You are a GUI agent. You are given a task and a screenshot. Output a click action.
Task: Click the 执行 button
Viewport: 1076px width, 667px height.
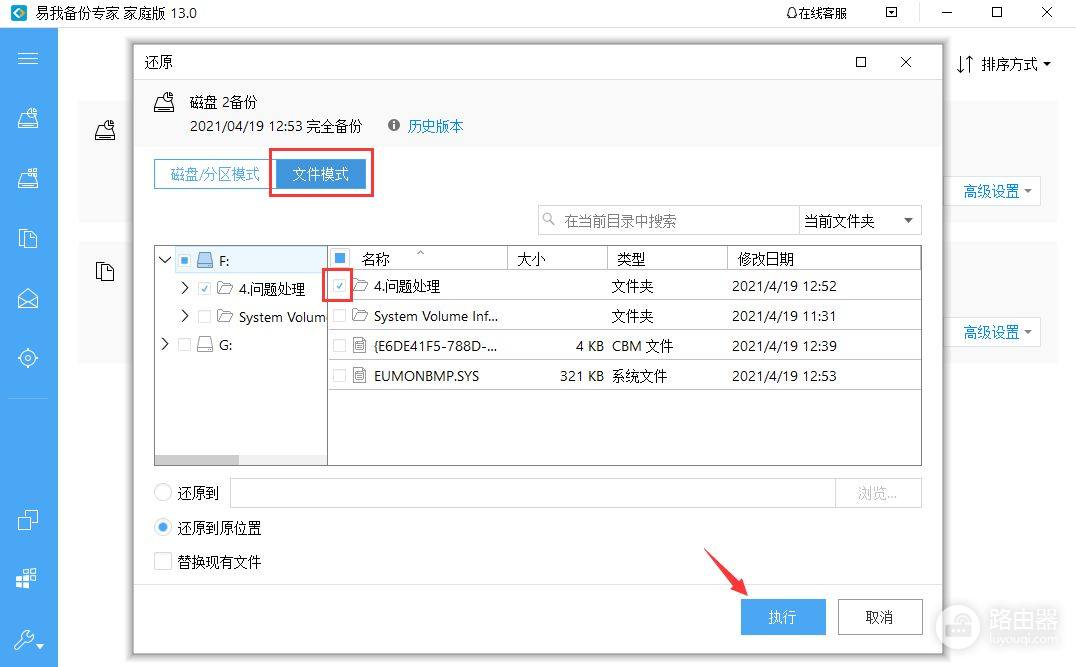[782, 617]
